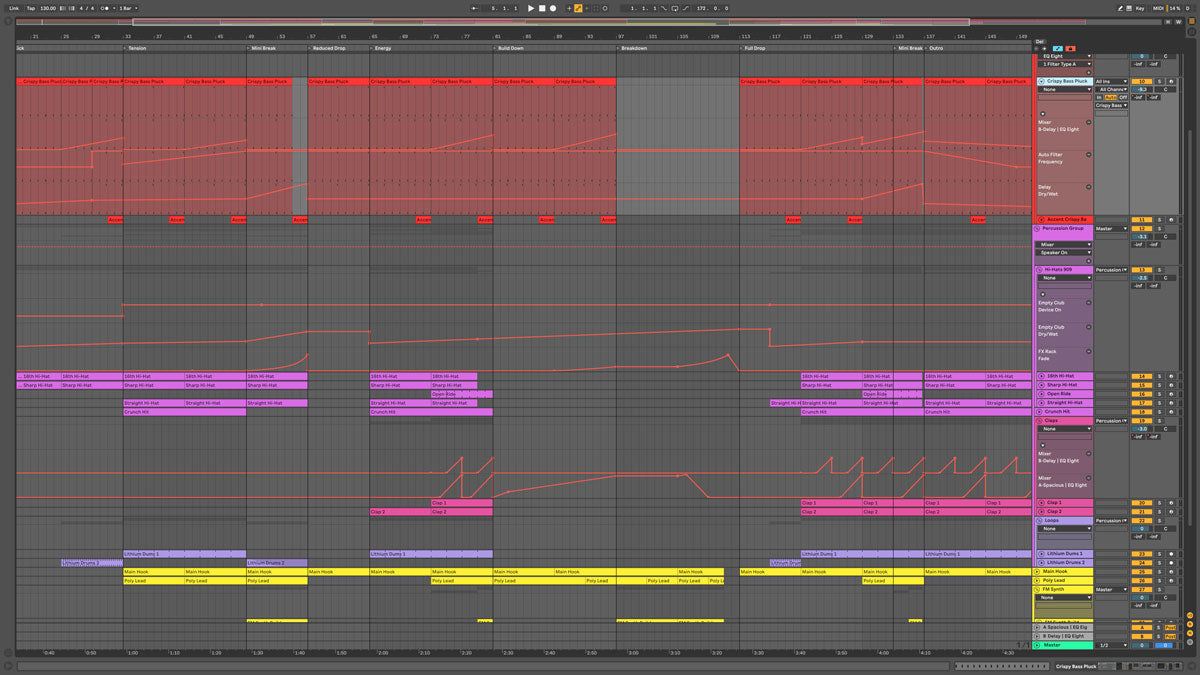Arm the Lithium Drums 1 track
The height and width of the screenshot is (675, 1200).
(x=1172, y=554)
